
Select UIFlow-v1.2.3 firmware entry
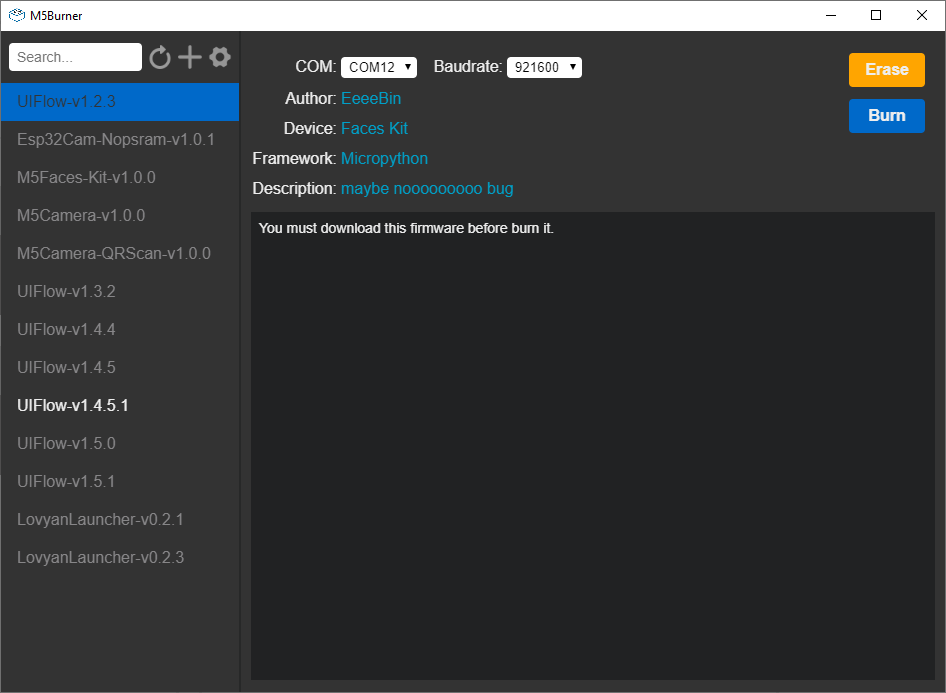click(120, 101)
